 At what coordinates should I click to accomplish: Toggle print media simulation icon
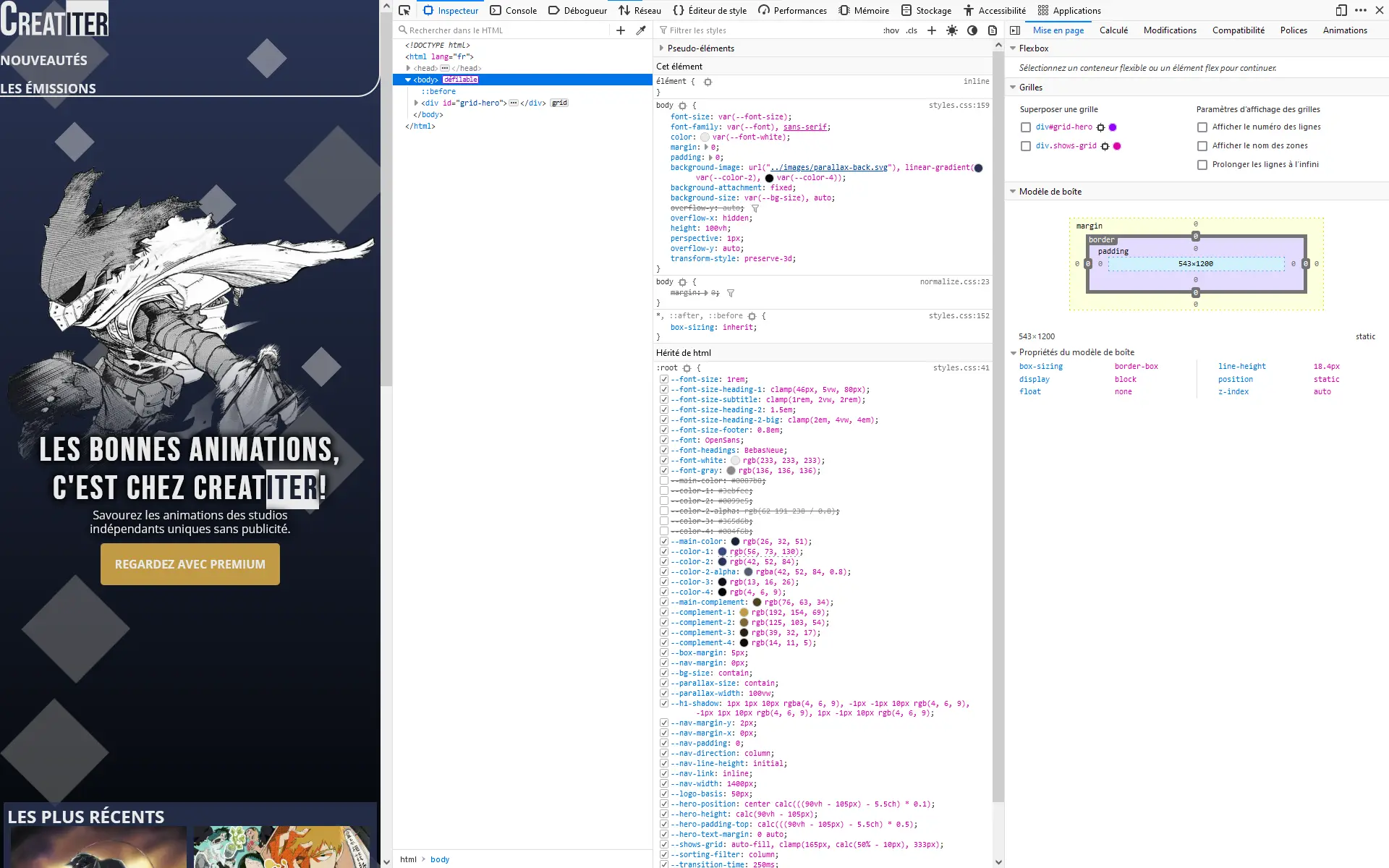(993, 30)
